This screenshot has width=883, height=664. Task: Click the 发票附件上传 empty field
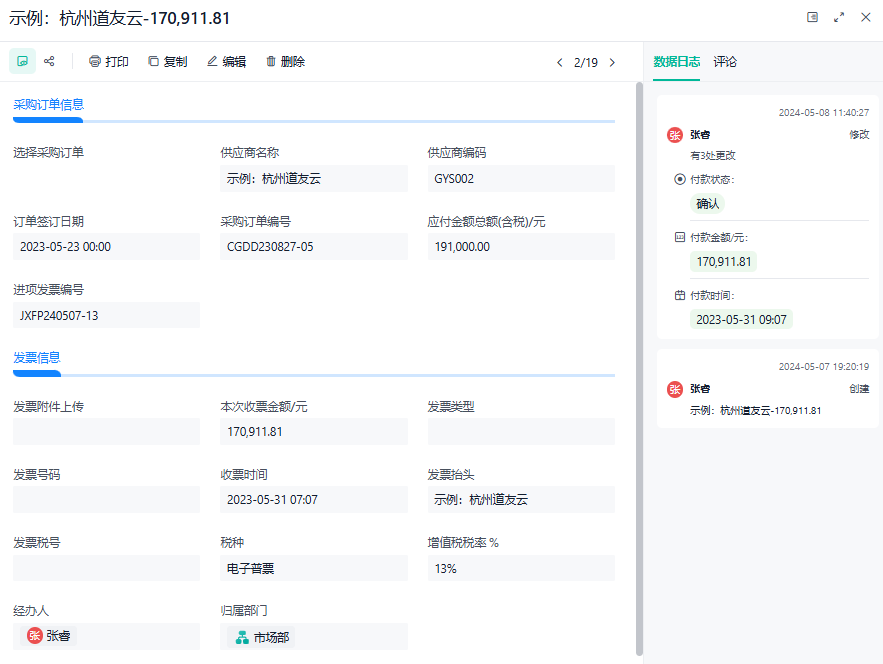(106, 431)
